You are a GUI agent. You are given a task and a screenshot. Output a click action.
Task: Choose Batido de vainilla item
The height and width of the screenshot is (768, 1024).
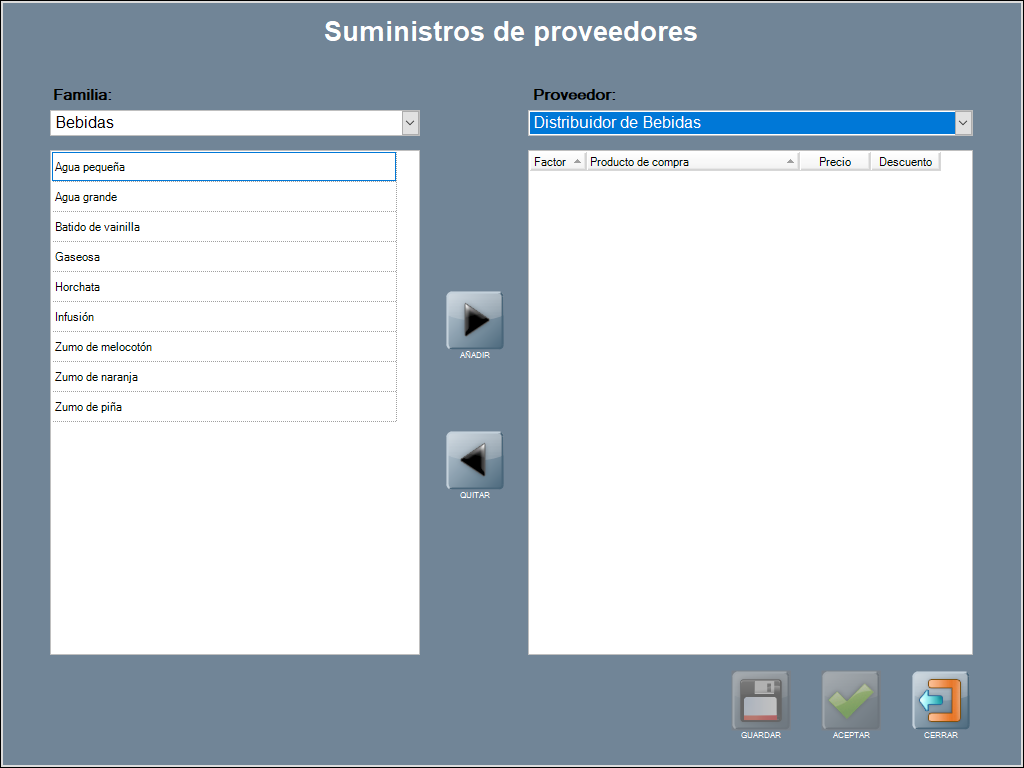pyautogui.click(x=224, y=227)
